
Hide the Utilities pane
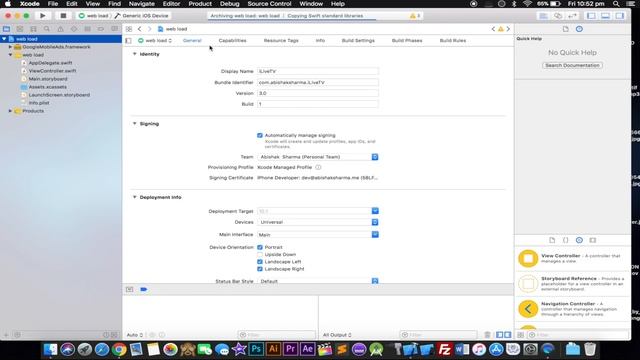click(620, 16)
